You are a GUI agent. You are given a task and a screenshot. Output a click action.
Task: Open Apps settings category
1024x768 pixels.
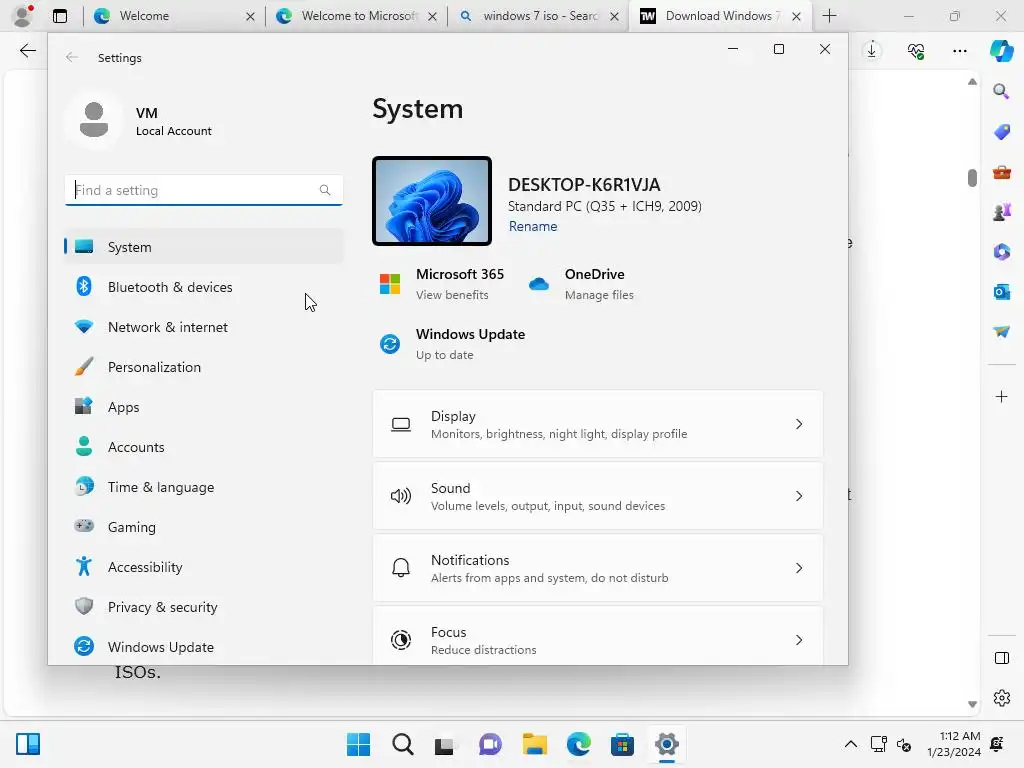[x=203, y=407]
